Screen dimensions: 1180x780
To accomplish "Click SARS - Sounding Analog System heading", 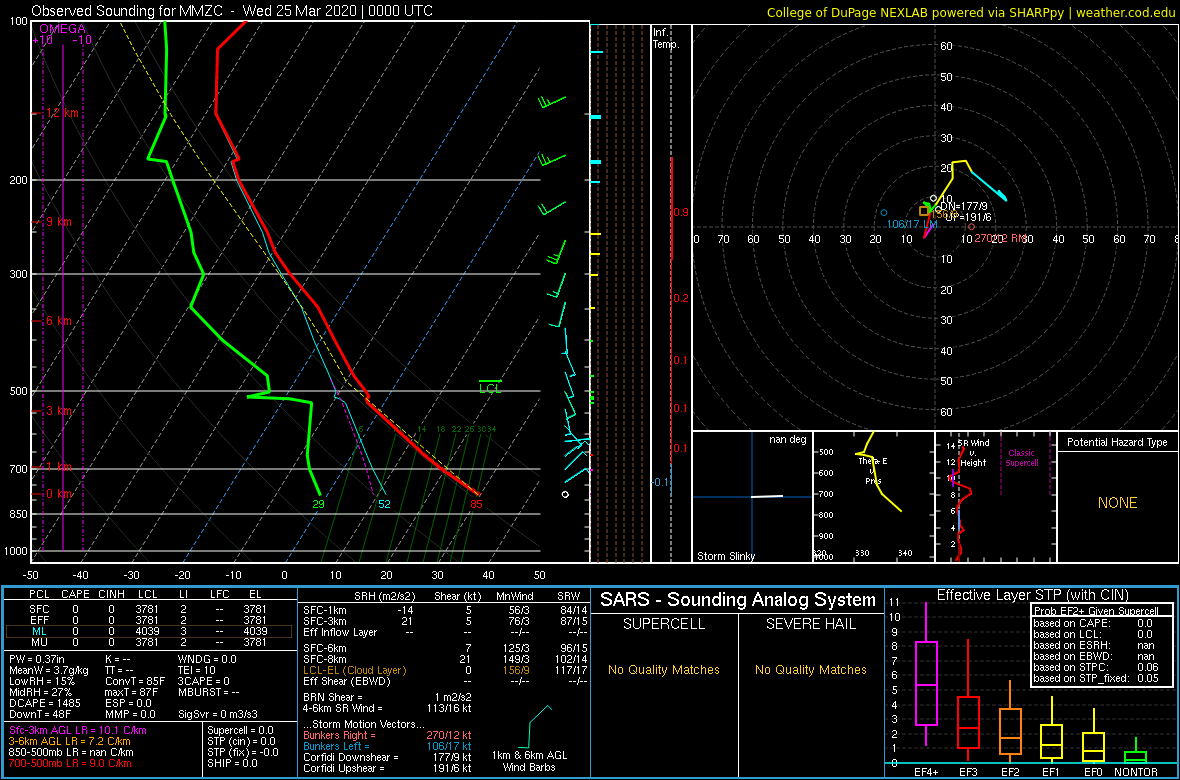I will [x=738, y=600].
